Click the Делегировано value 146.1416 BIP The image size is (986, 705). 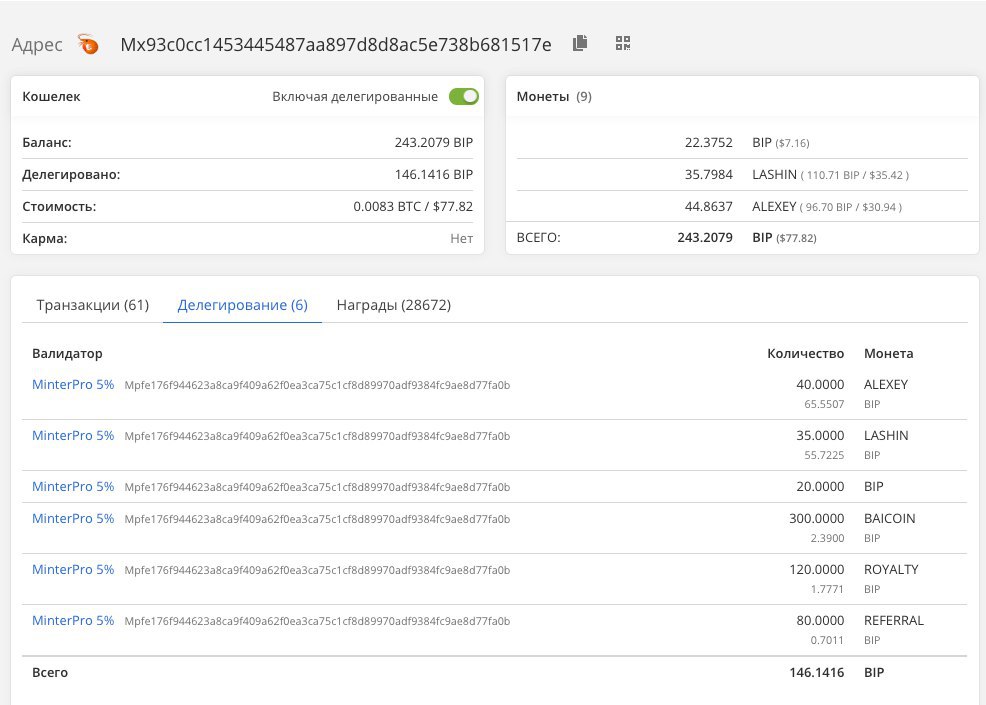pyautogui.click(x=433, y=174)
